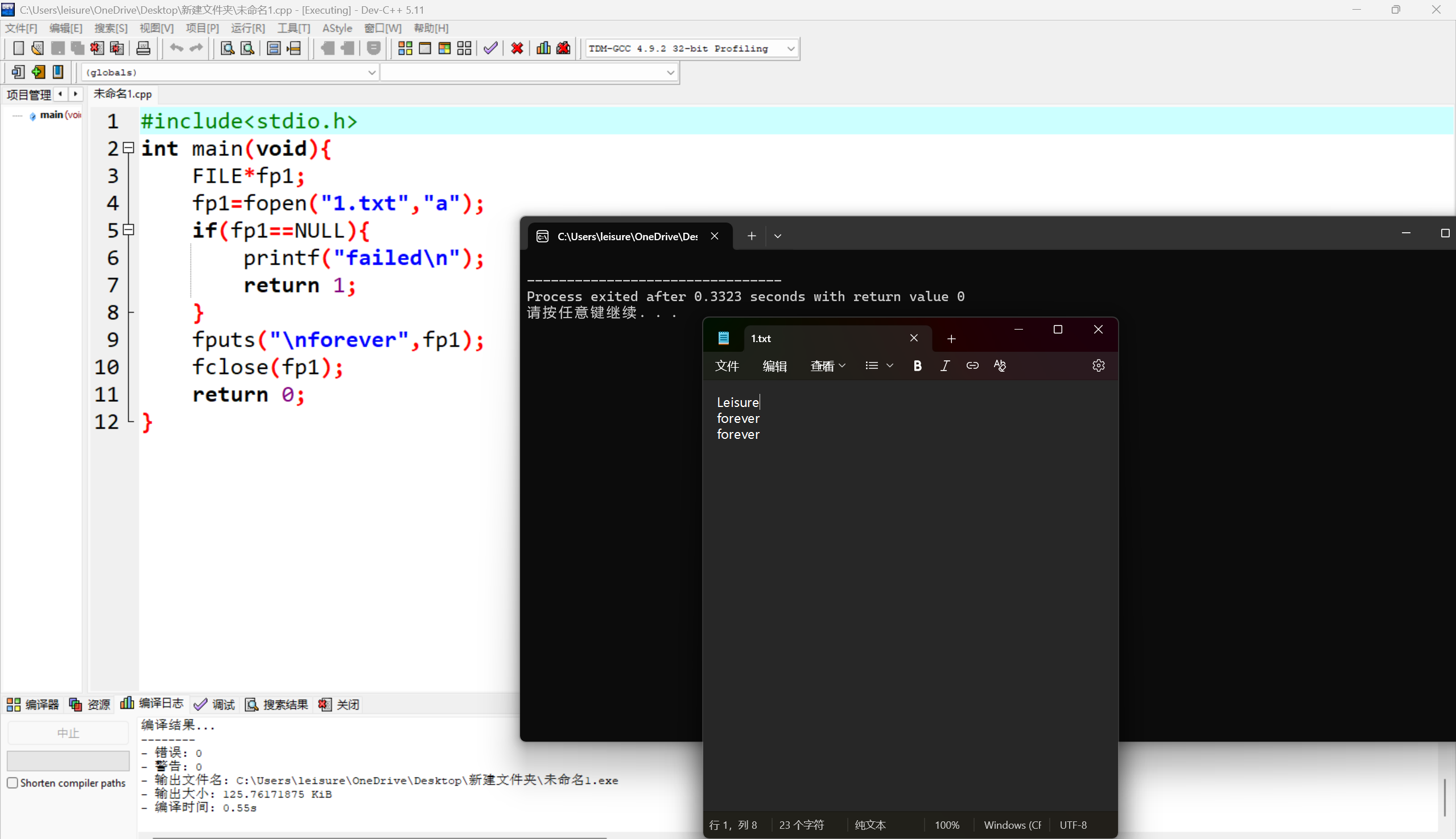Collapse the if block fold marker at line 5
Viewport: 1456px width, 839px height.
coord(129,230)
